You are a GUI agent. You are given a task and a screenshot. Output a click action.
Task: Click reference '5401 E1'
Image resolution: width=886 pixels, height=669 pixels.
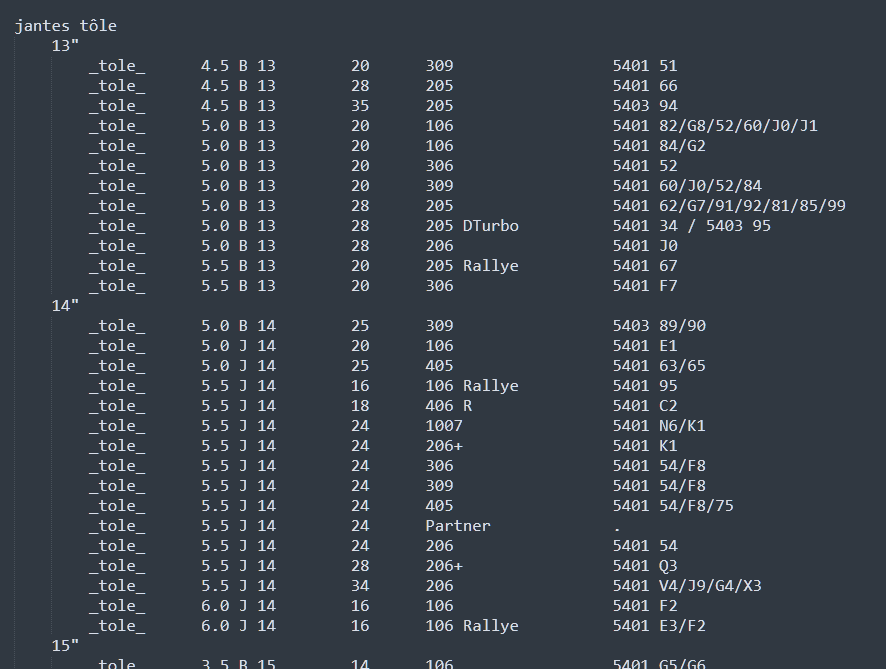[x=645, y=346]
